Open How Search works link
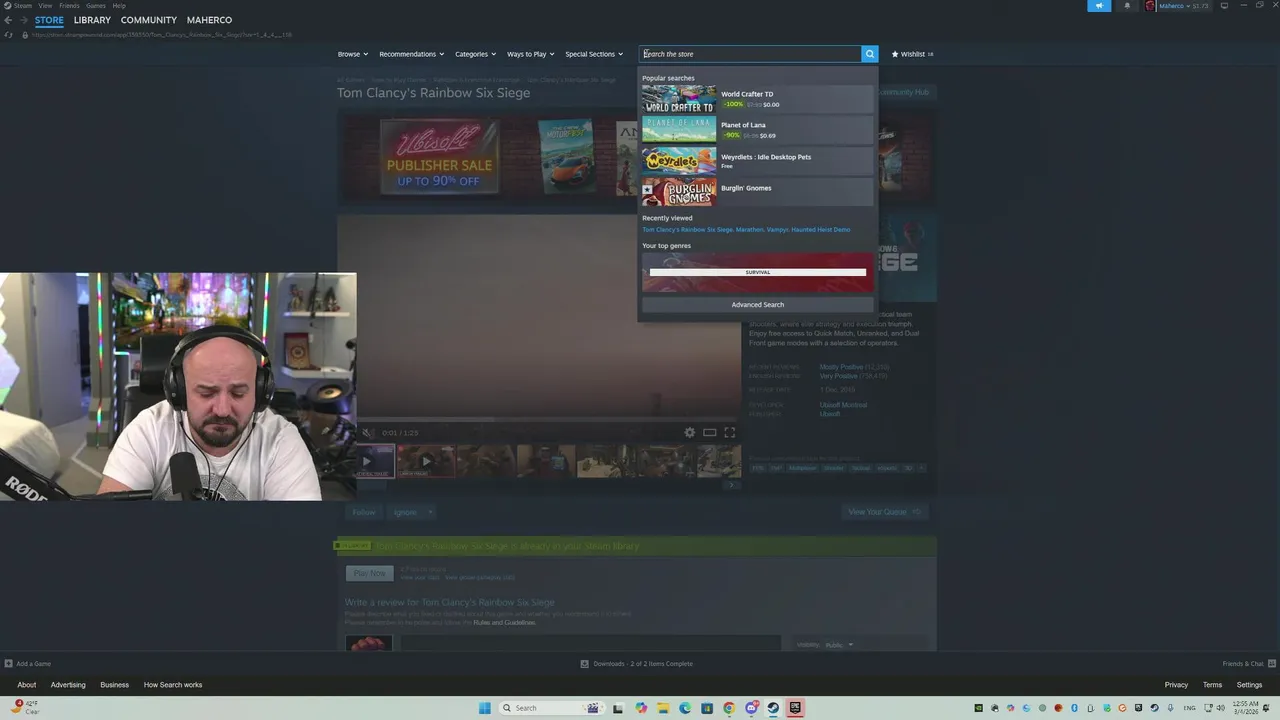 [x=173, y=685]
